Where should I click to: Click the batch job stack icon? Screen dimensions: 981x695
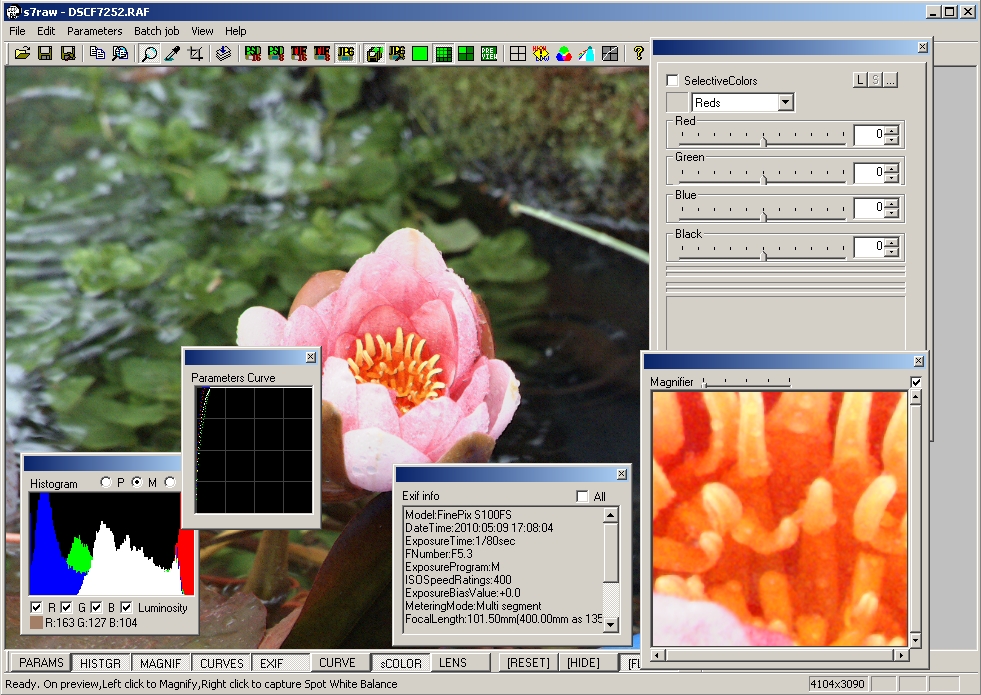(x=223, y=54)
